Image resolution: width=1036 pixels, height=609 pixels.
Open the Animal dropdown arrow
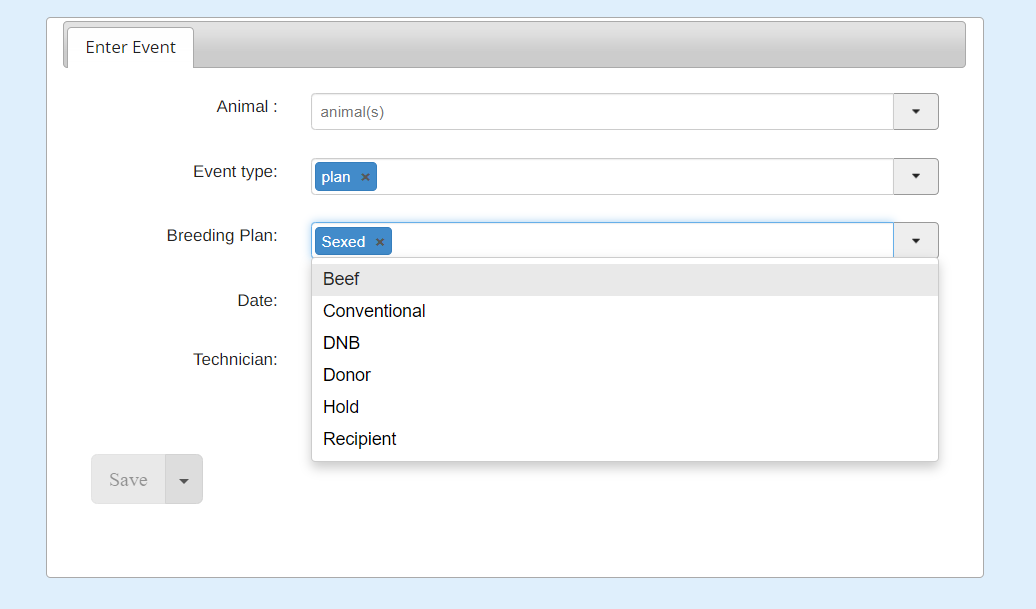(x=915, y=112)
